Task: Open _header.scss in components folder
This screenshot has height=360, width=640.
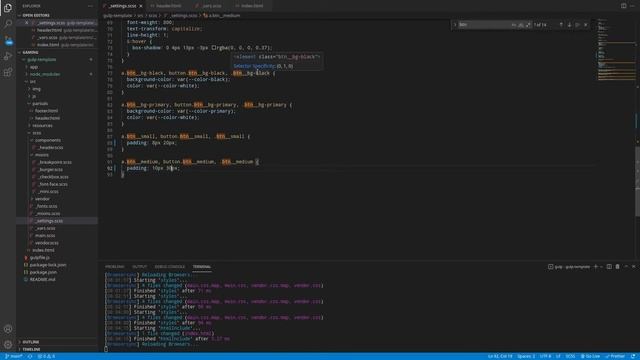Action: 51,147
